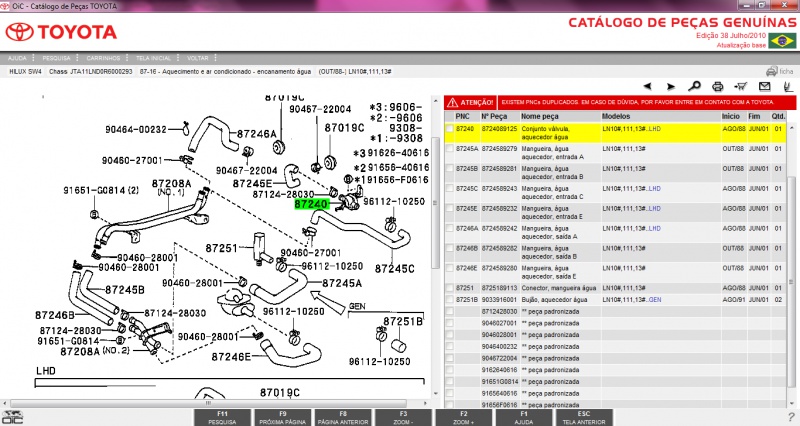Select part number 8724589279 cell

coord(499,148)
